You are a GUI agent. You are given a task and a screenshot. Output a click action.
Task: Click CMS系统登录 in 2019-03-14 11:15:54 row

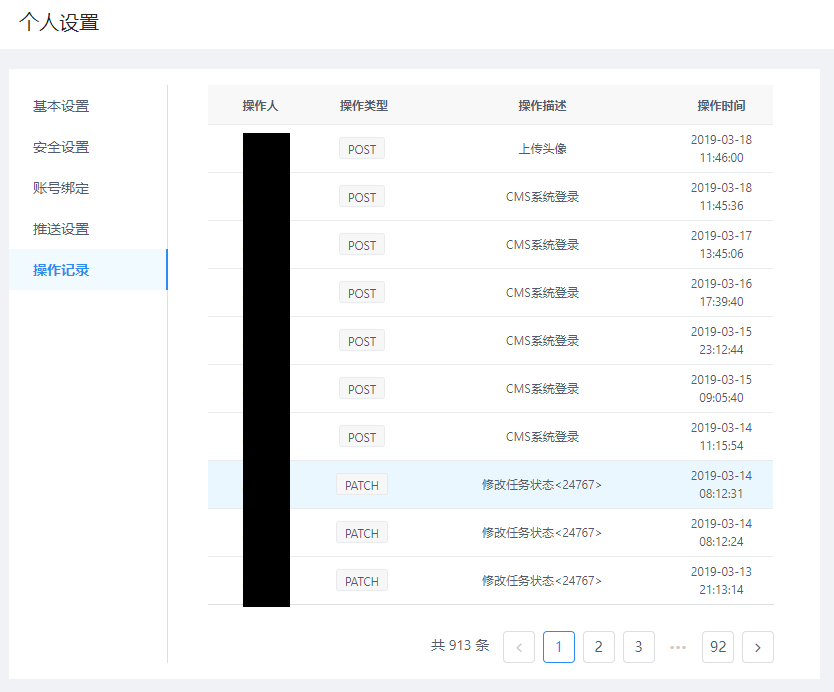click(x=542, y=437)
